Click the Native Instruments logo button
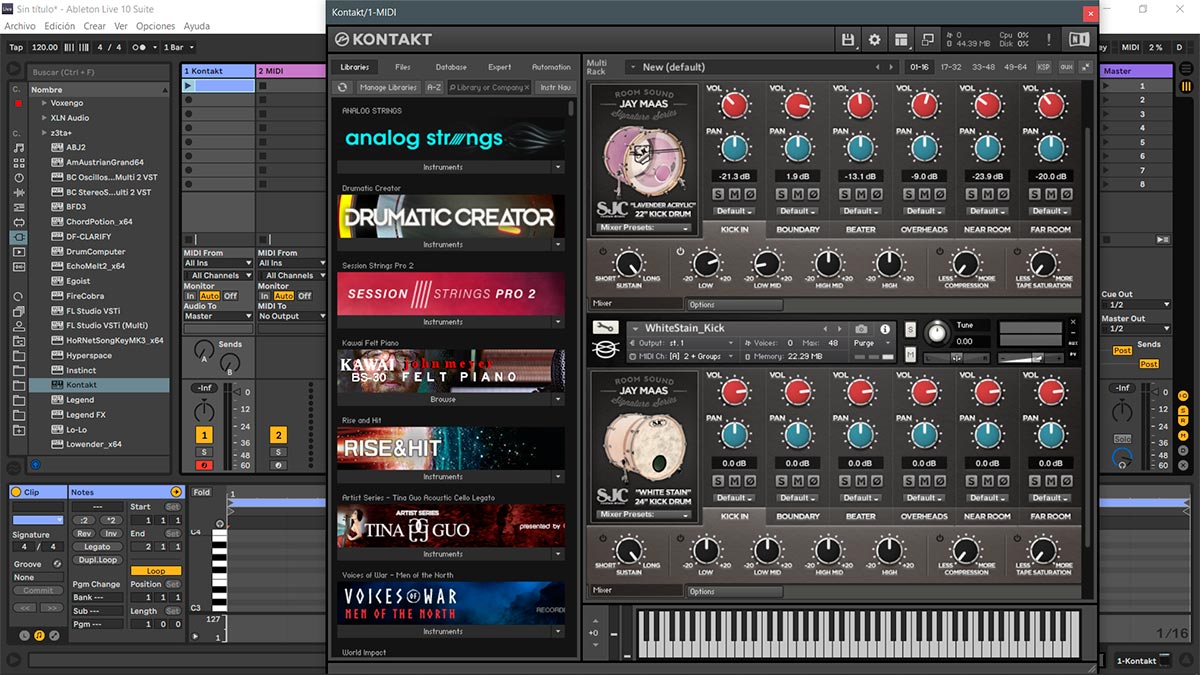Screen dimensions: 1200x675 [x=1079, y=39]
